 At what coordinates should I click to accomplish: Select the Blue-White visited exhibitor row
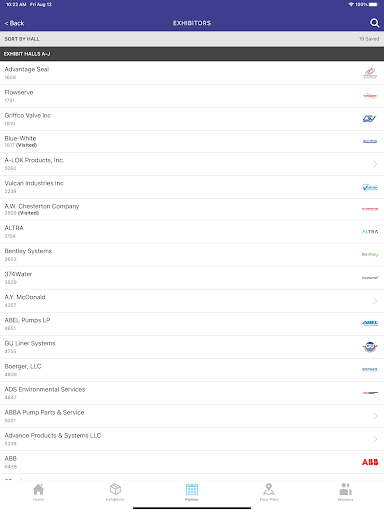192,142
